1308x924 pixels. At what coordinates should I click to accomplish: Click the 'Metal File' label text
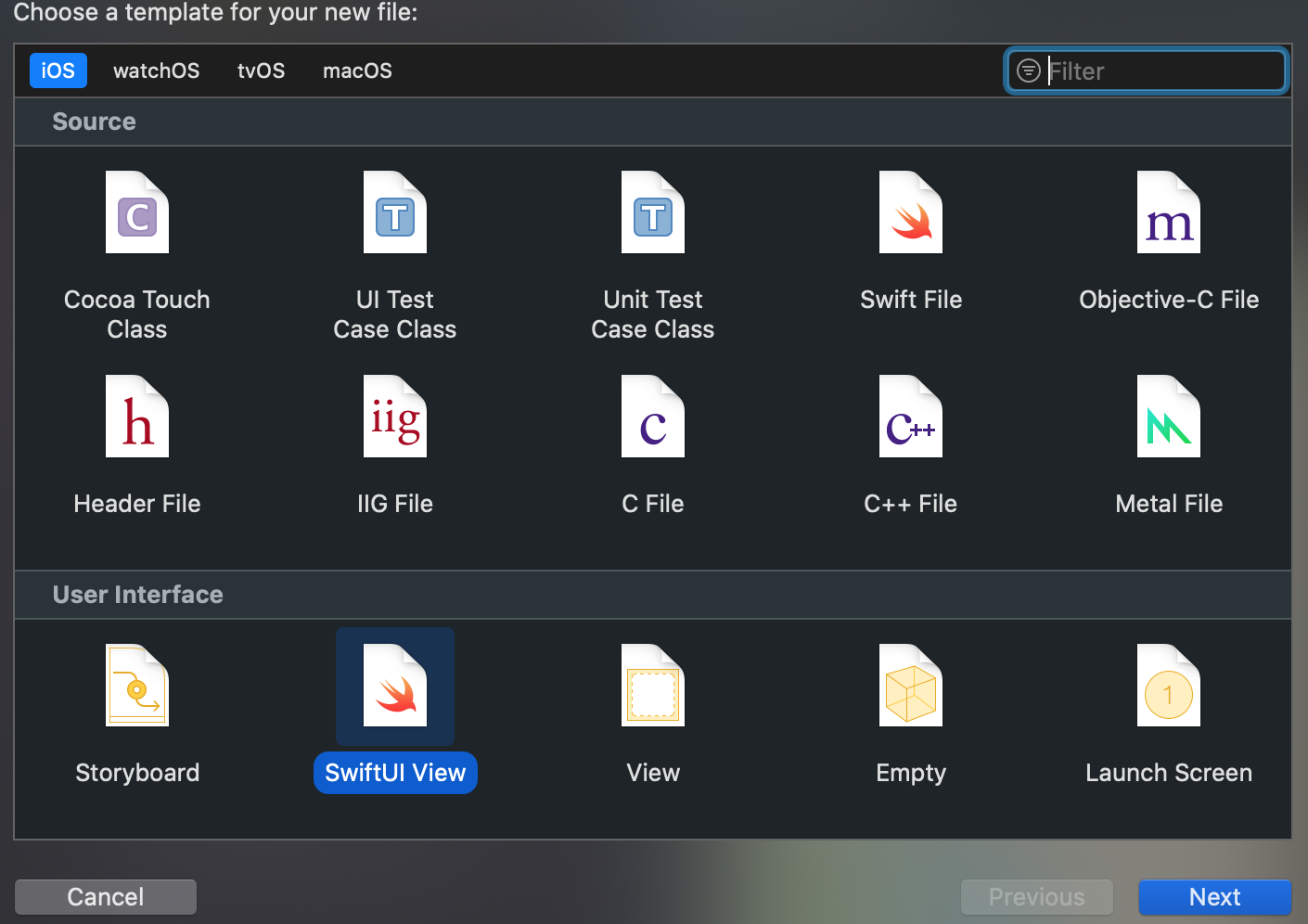[x=1169, y=504]
